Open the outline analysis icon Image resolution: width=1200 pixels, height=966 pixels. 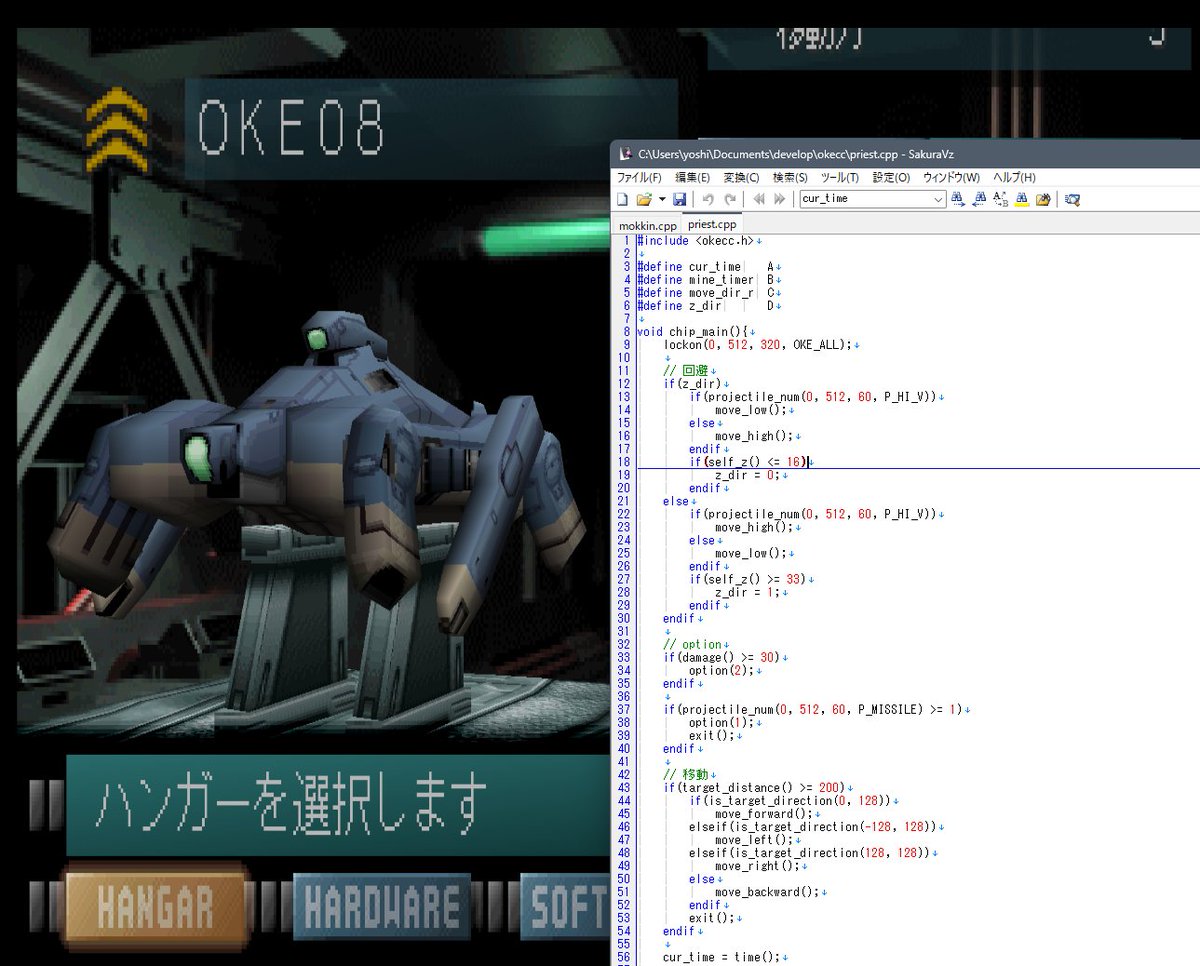(1072, 199)
